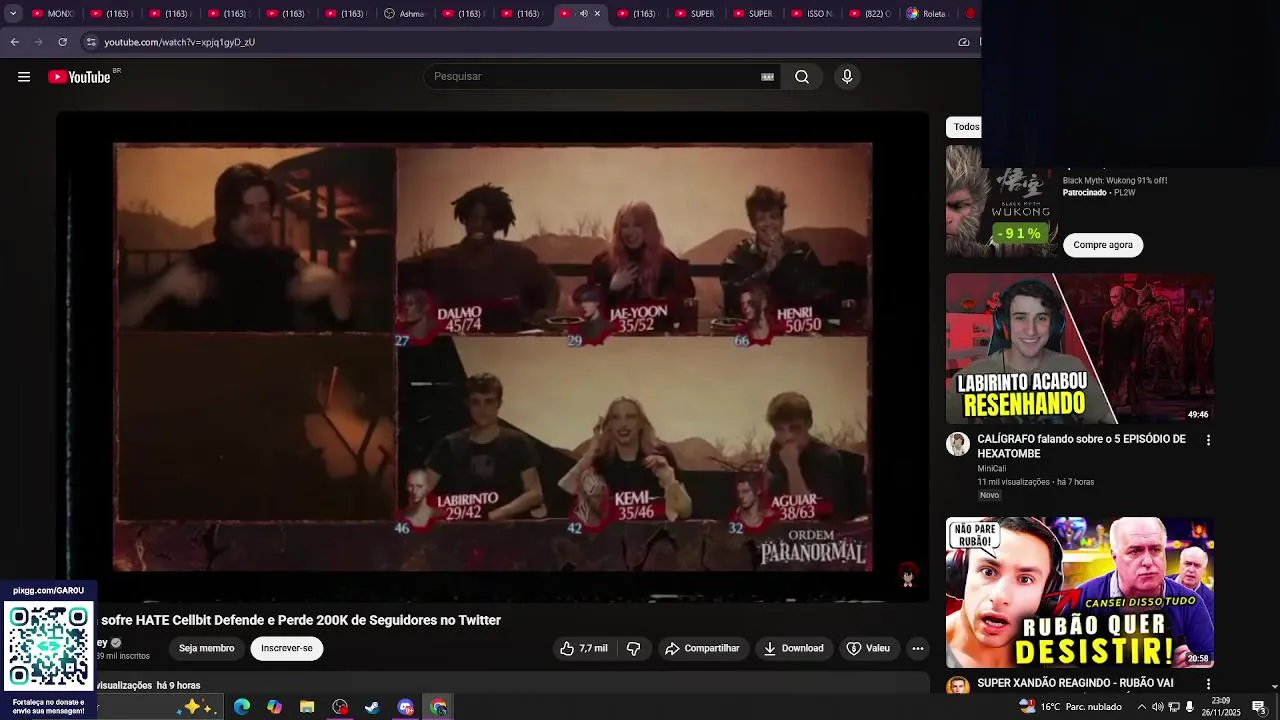
Task: Switch to the Roleta tab
Action: (926, 14)
